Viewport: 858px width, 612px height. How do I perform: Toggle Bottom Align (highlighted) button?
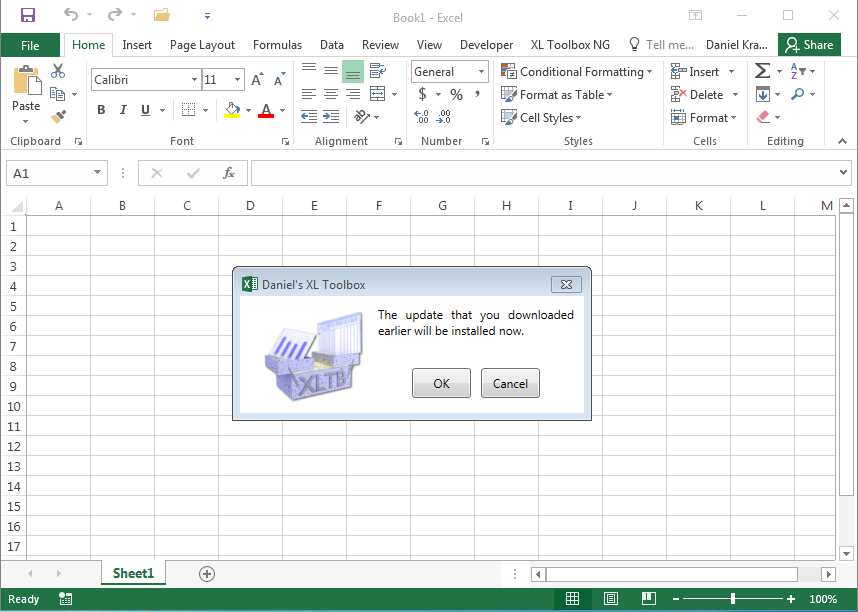[353, 71]
